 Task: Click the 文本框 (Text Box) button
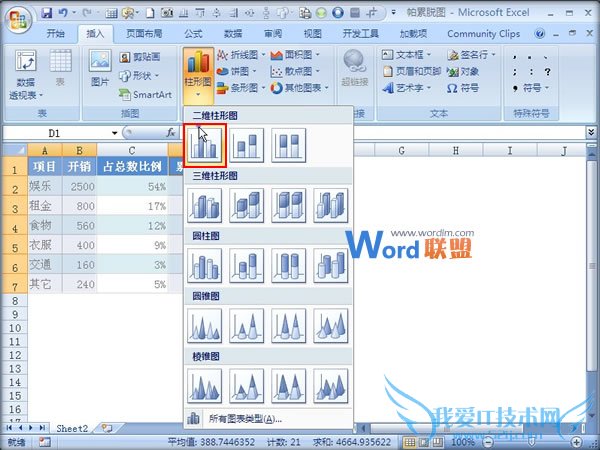[410, 56]
